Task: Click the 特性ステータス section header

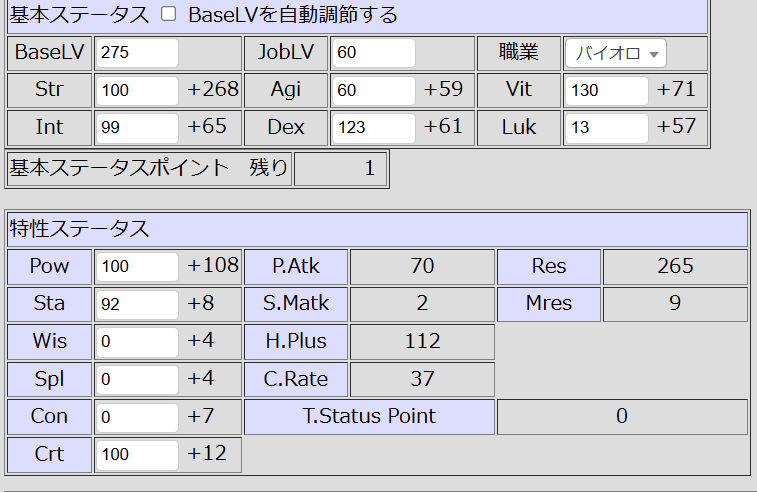Action: pos(79,230)
